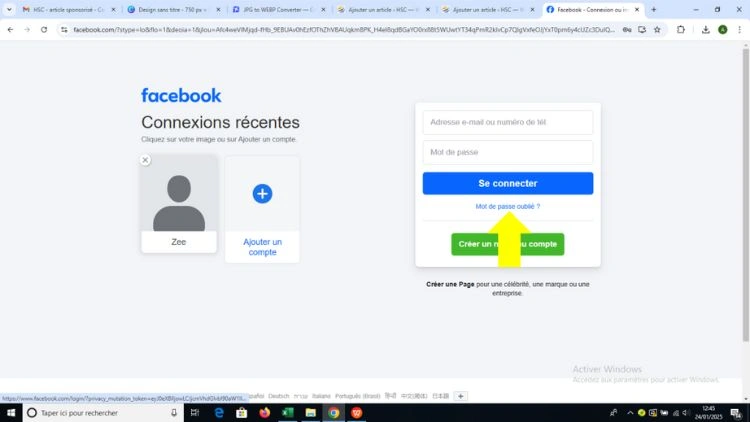Select the Zee account profile picture

coord(179,193)
